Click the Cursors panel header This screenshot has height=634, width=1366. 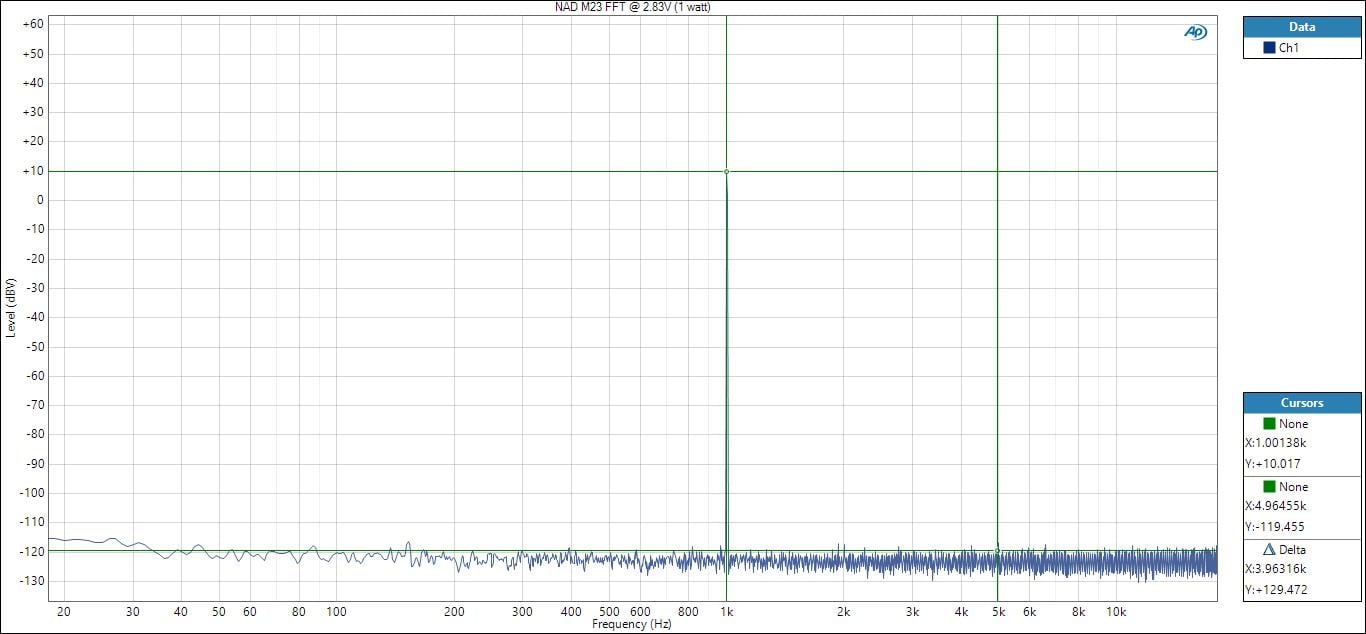(1302, 403)
